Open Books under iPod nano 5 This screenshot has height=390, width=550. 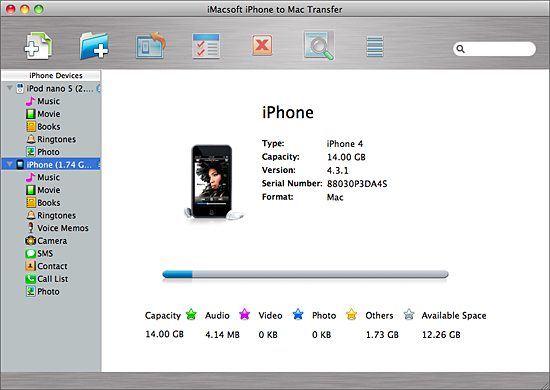coord(43,127)
